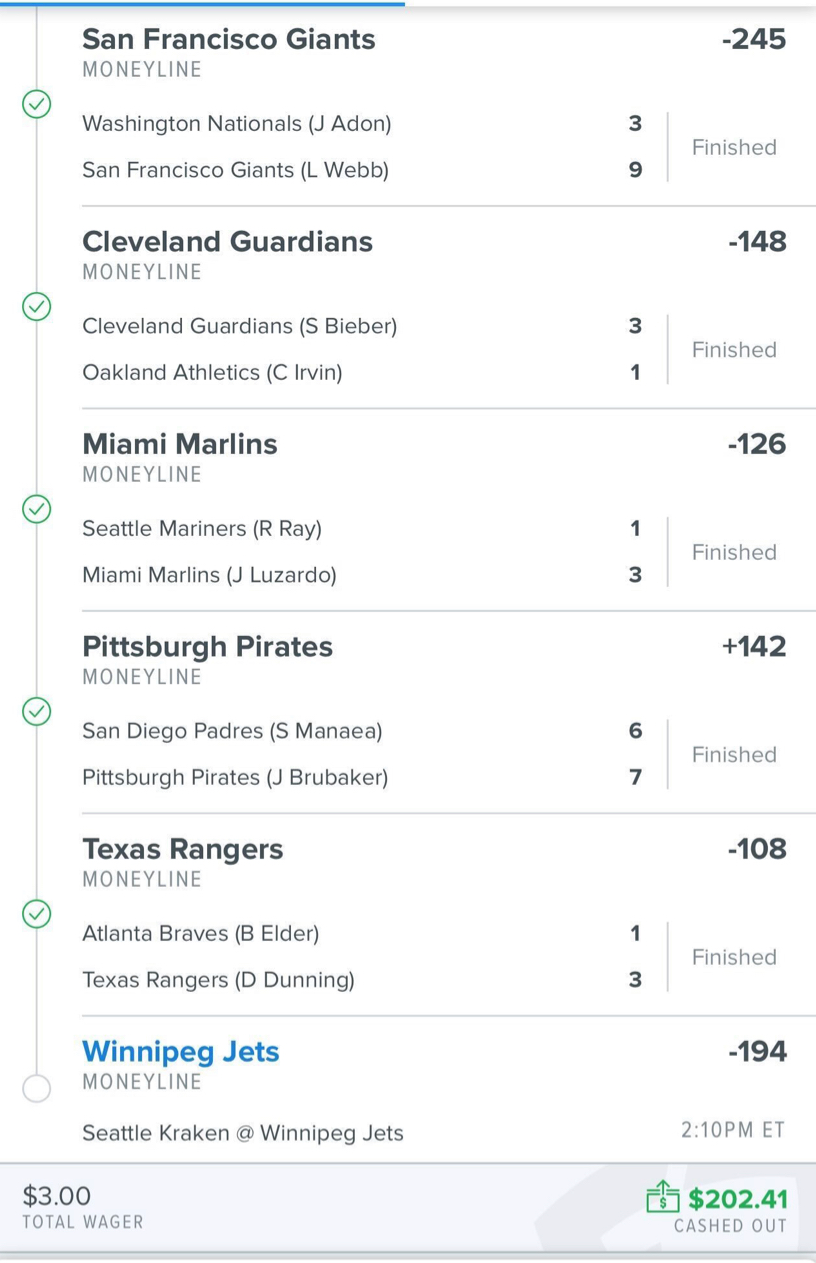Click the green checkmark beside Miami Marlins leg

pyautogui.click(x=37, y=509)
